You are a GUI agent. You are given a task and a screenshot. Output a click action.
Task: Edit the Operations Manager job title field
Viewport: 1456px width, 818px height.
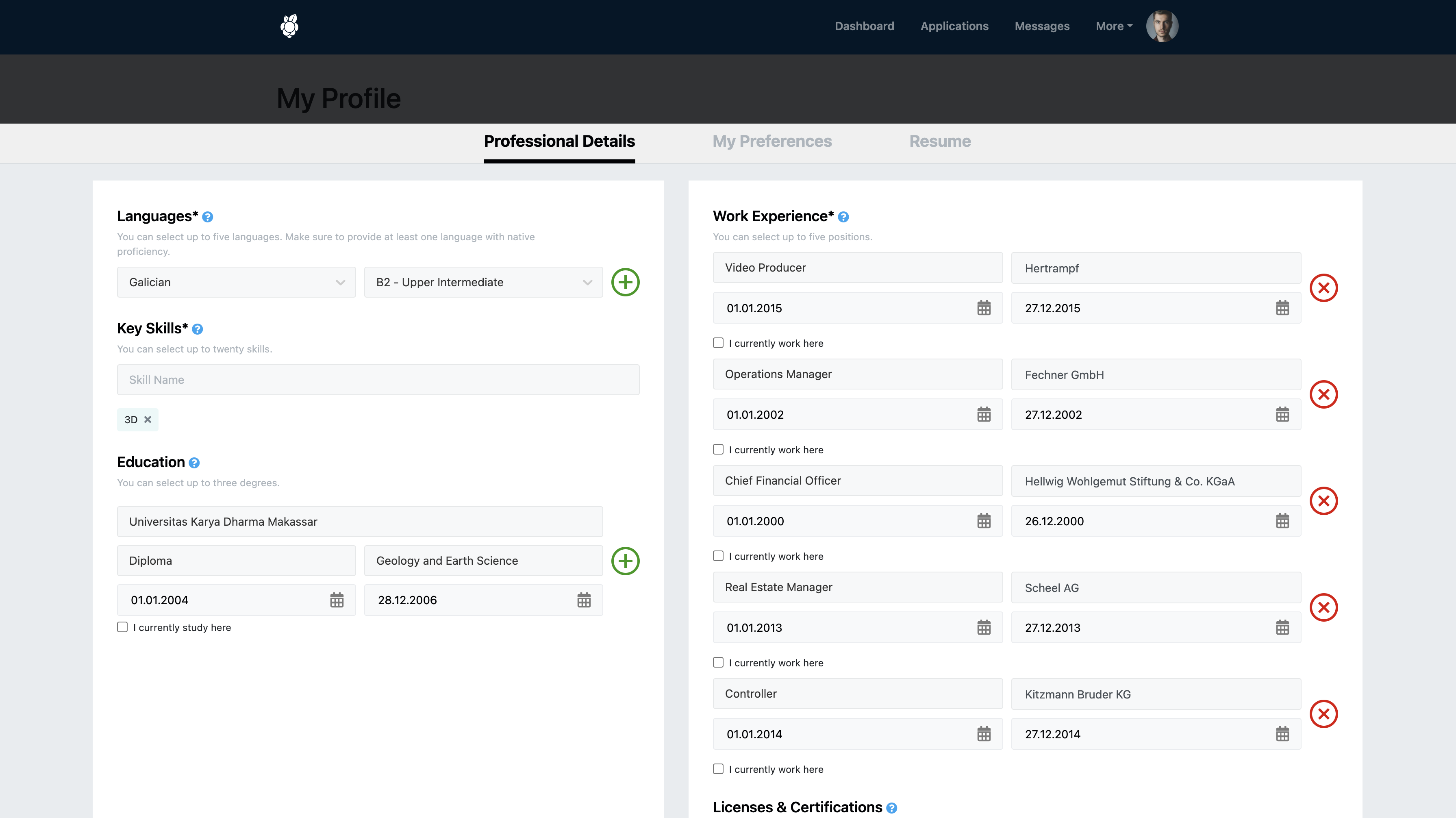click(857, 374)
